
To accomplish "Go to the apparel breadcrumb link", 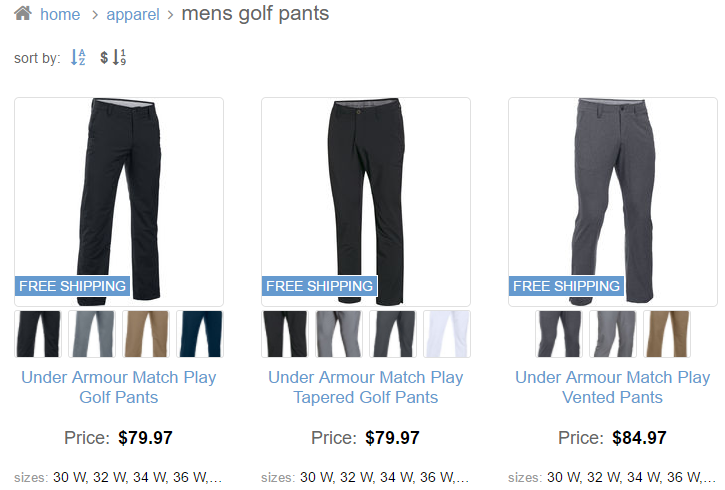I will tap(133, 14).
